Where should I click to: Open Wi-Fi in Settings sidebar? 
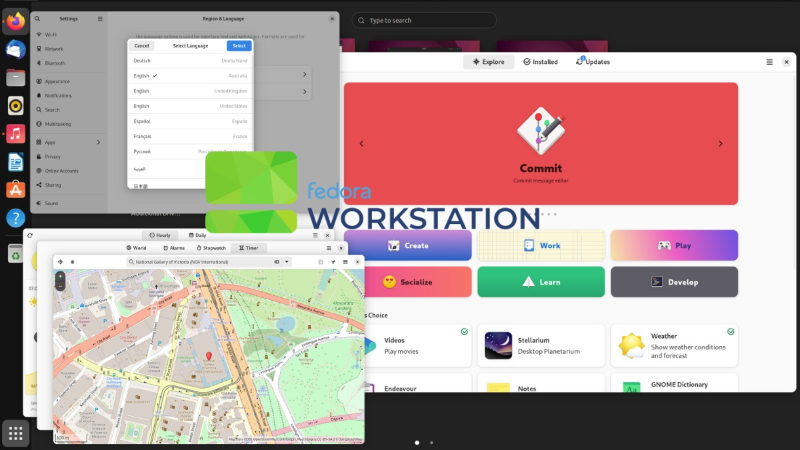(x=68, y=35)
